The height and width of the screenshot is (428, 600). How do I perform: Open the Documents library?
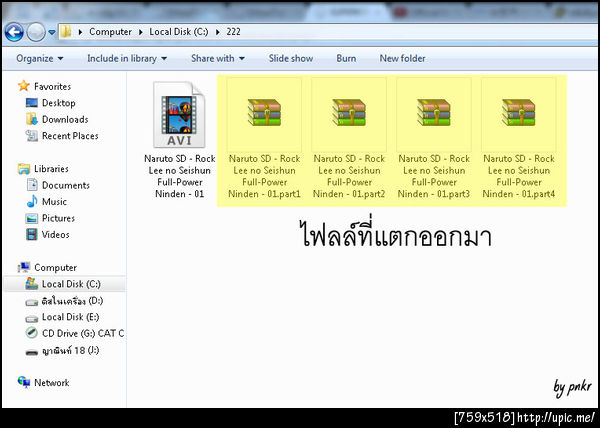pos(66,185)
